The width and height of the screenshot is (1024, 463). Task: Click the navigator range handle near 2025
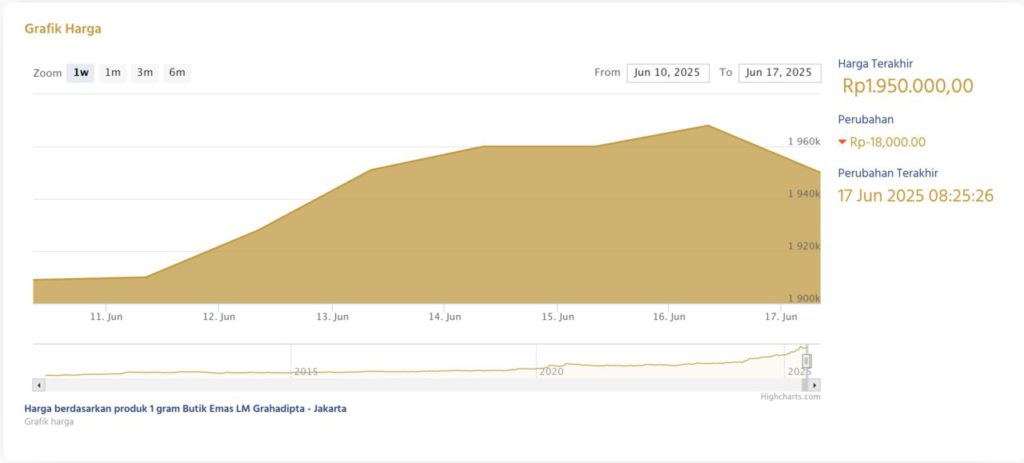[807, 361]
